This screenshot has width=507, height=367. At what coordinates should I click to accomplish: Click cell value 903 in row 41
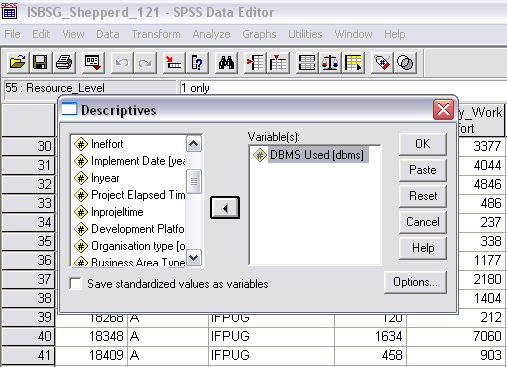coord(457,355)
